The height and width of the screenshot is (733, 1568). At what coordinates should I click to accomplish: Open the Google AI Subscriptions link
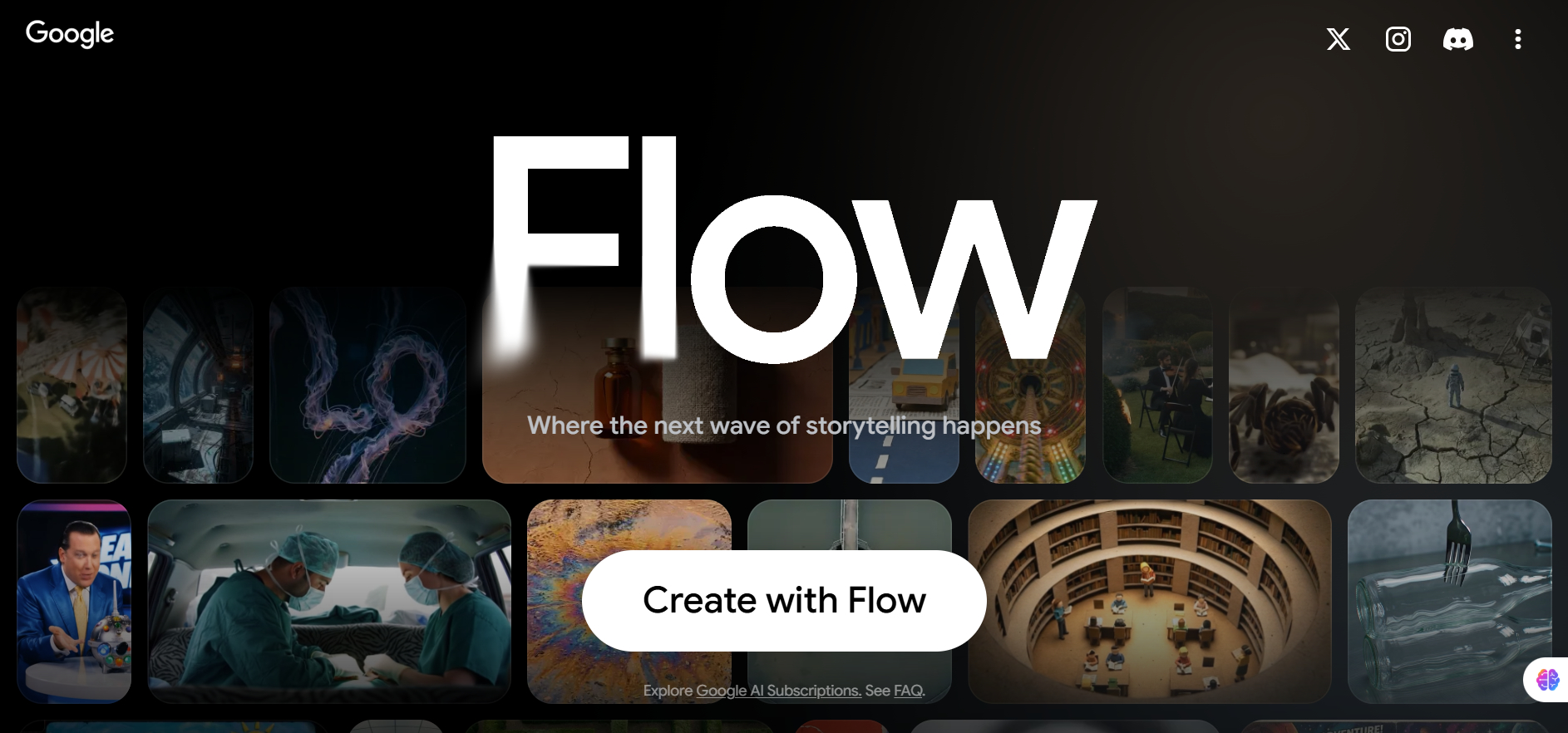778,691
